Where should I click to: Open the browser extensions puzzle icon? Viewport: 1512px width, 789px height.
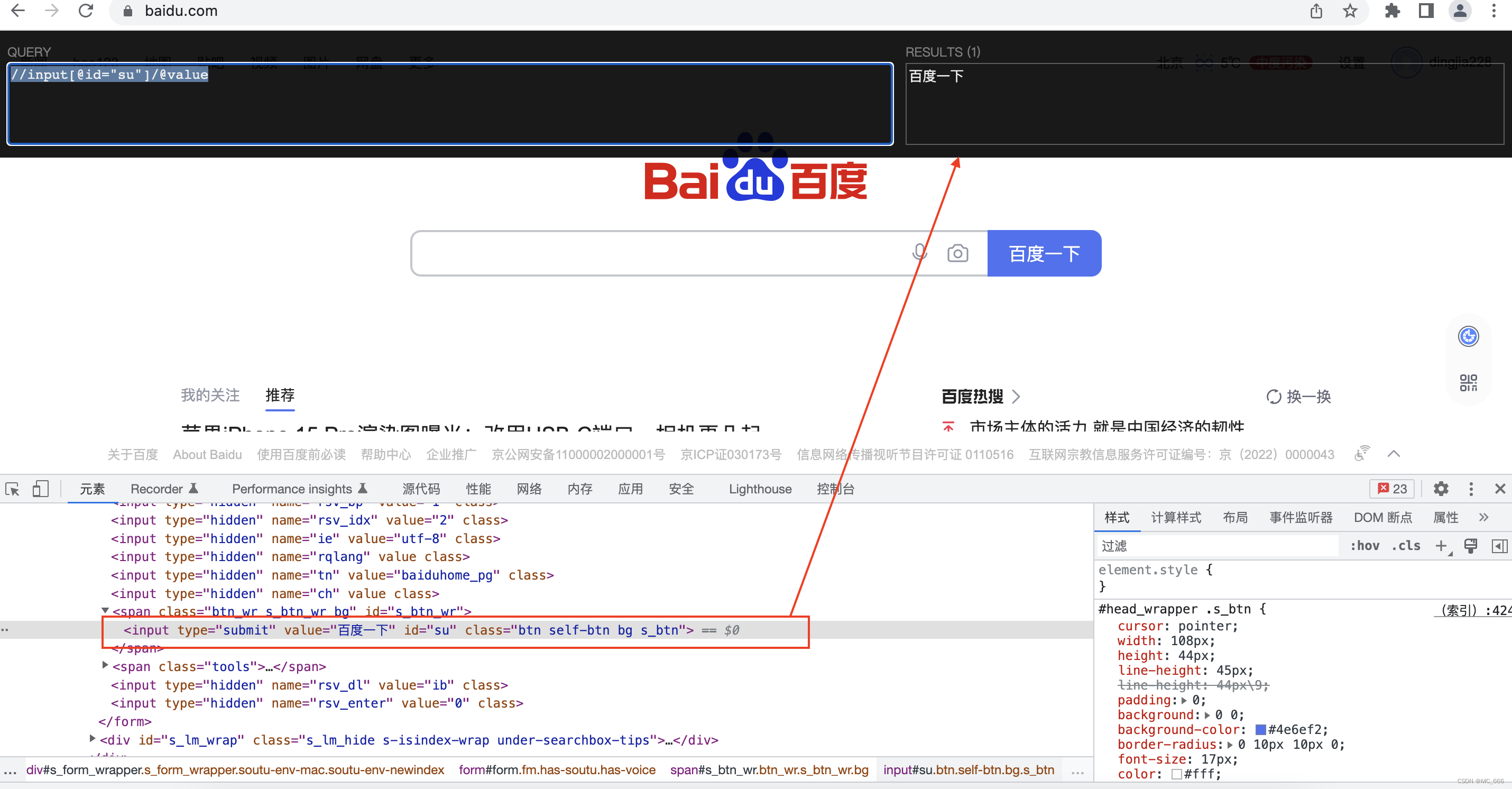(1393, 11)
